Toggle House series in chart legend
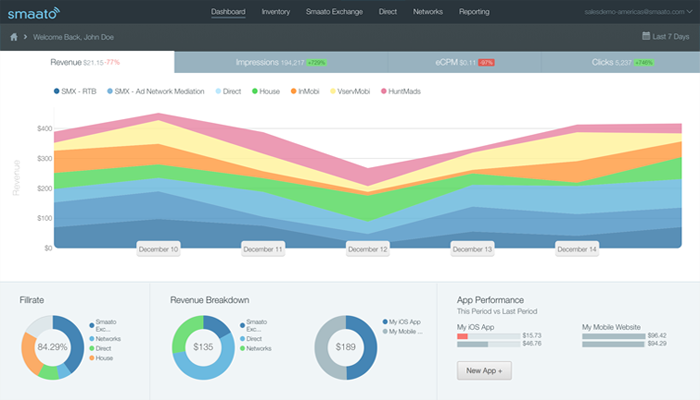 (x=266, y=91)
